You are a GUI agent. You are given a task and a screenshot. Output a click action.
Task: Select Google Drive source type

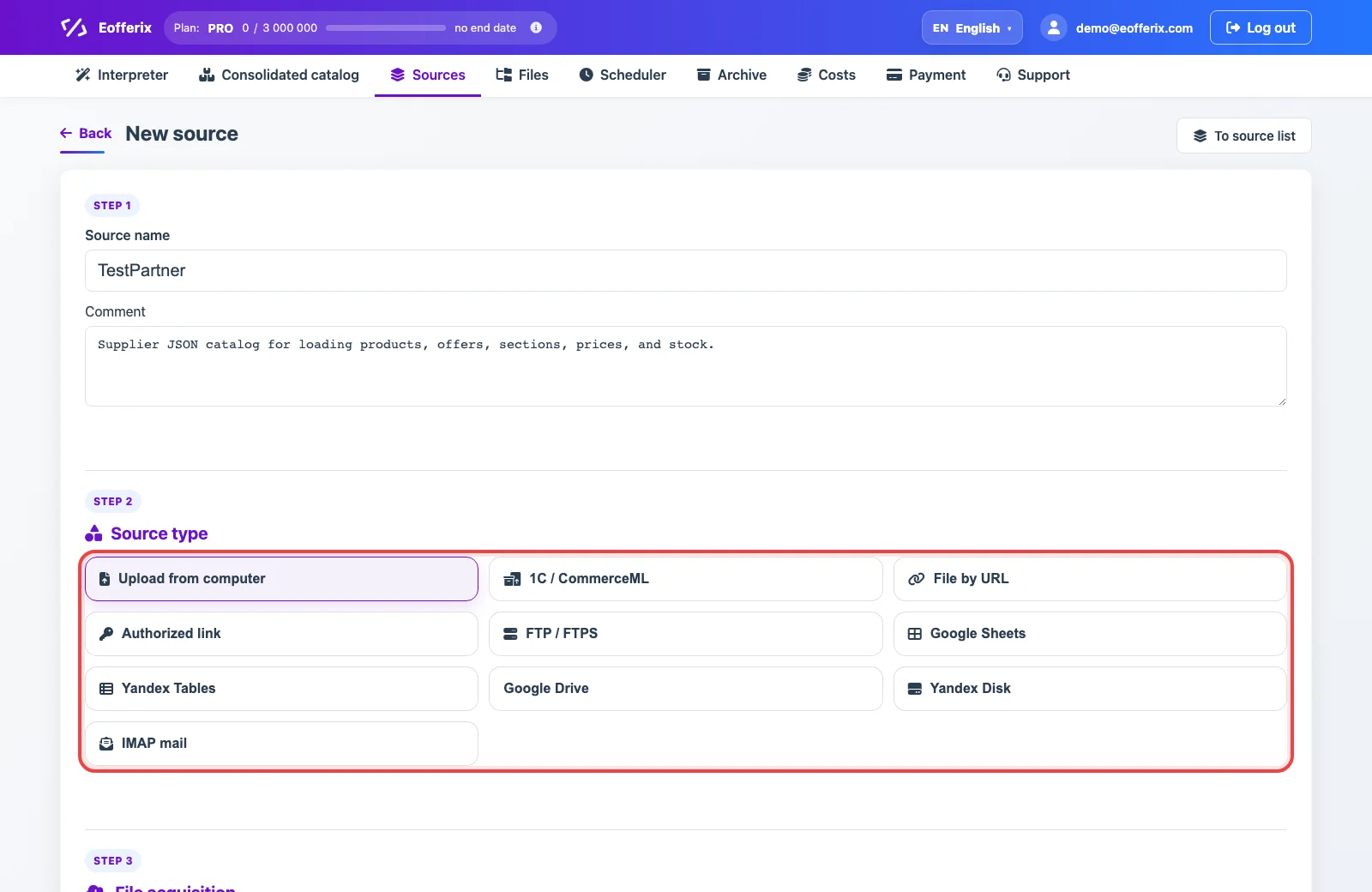pyautogui.click(x=686, y=689)
